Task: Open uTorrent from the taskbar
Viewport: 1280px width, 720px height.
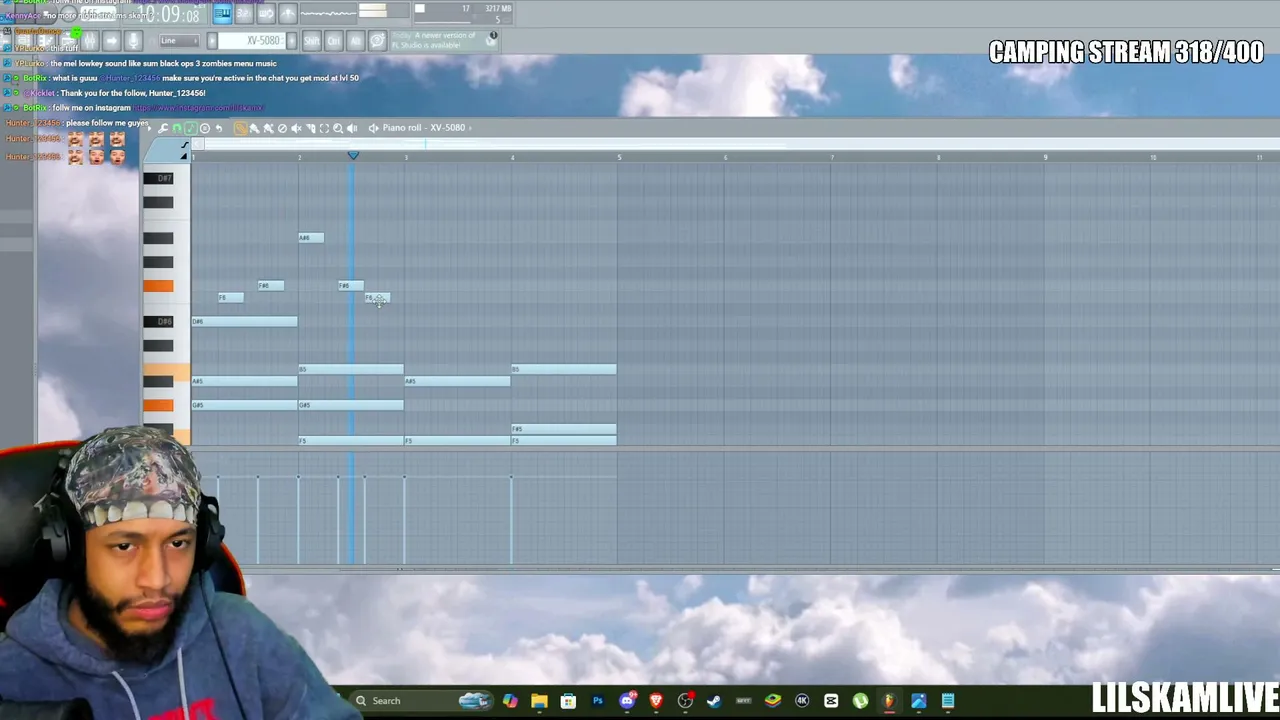Action: click(x=860, y=701)
